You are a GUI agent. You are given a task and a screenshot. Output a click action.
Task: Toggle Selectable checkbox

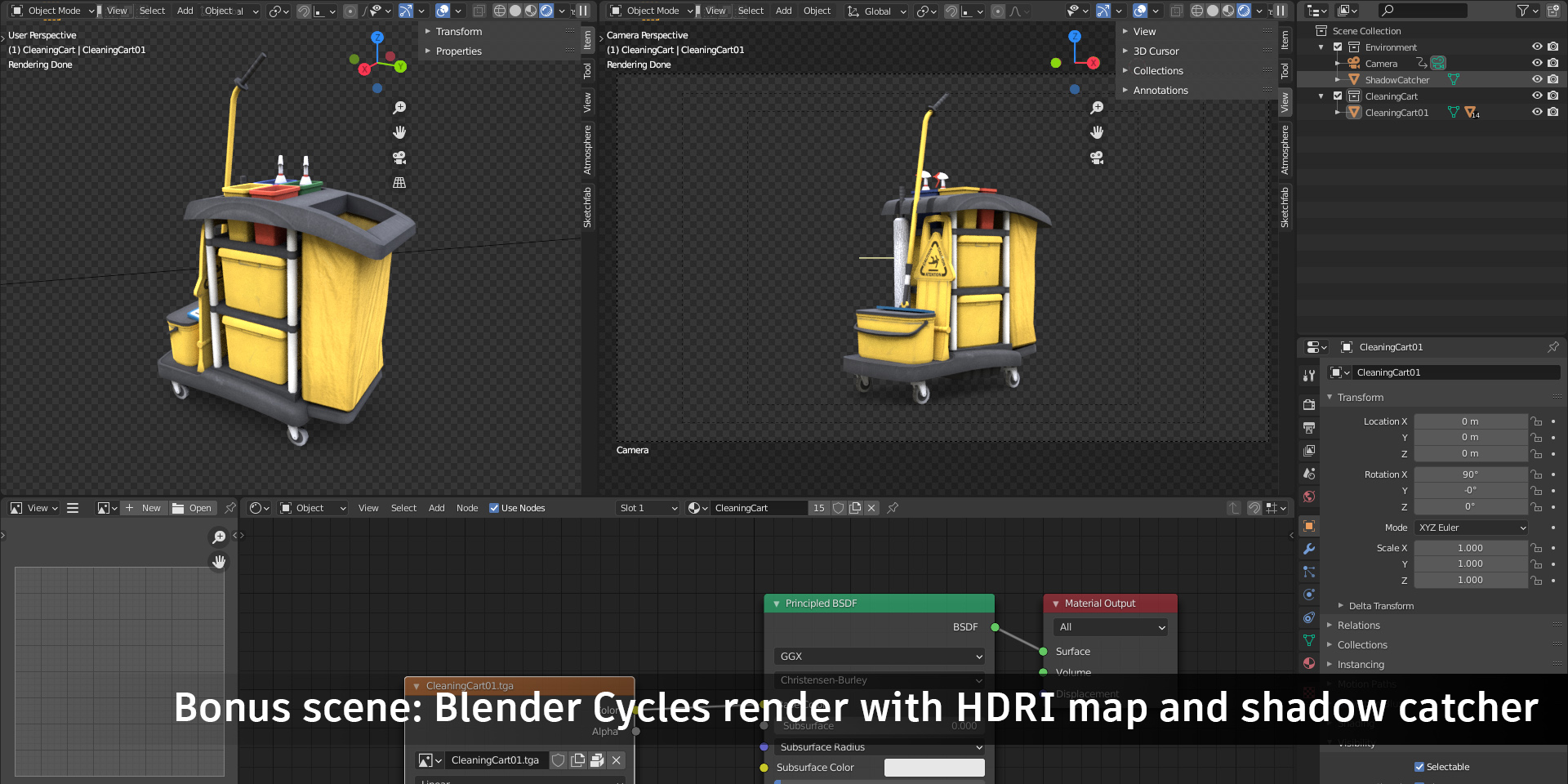[1419, 767]
